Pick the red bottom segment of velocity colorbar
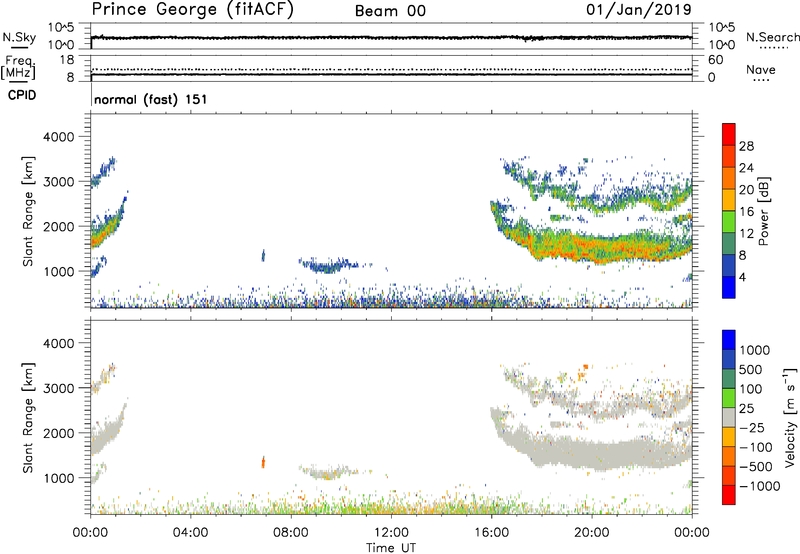The image size is (800, 554). click(729, 495)
